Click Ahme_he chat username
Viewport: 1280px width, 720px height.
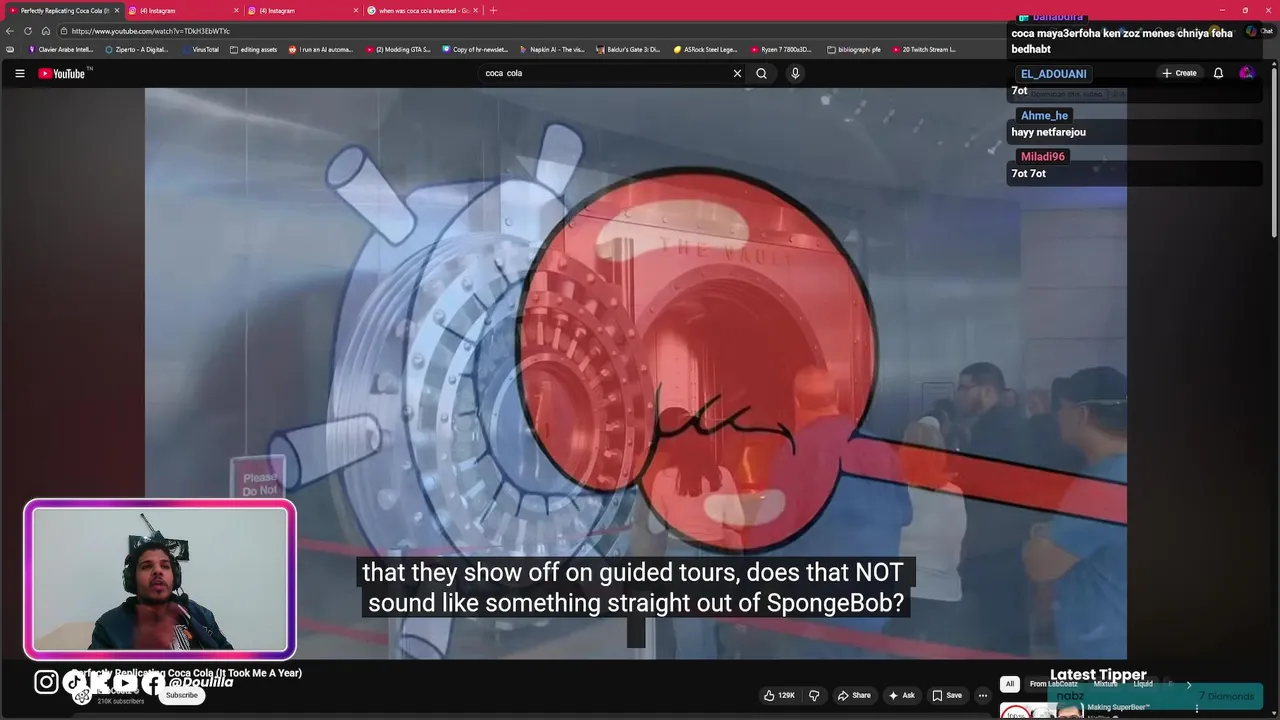(1044, 115)
